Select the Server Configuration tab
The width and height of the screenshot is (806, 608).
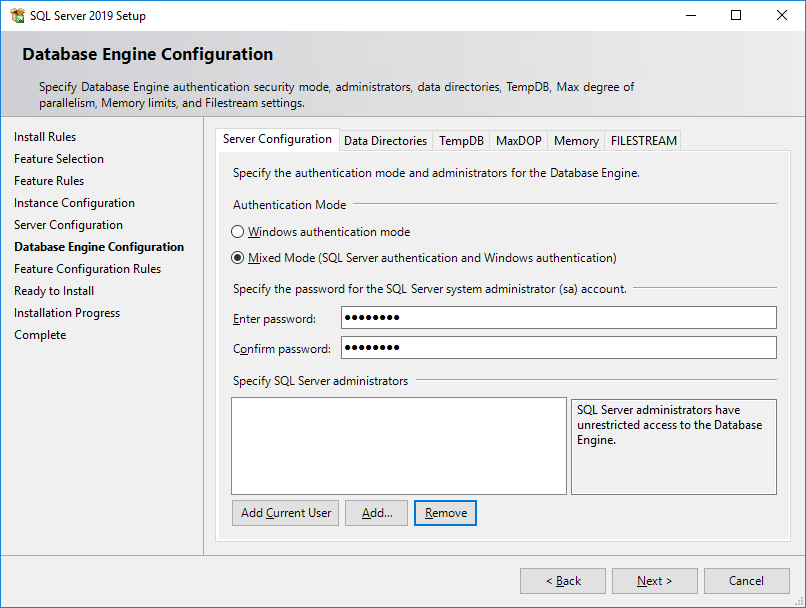point(277,140)
